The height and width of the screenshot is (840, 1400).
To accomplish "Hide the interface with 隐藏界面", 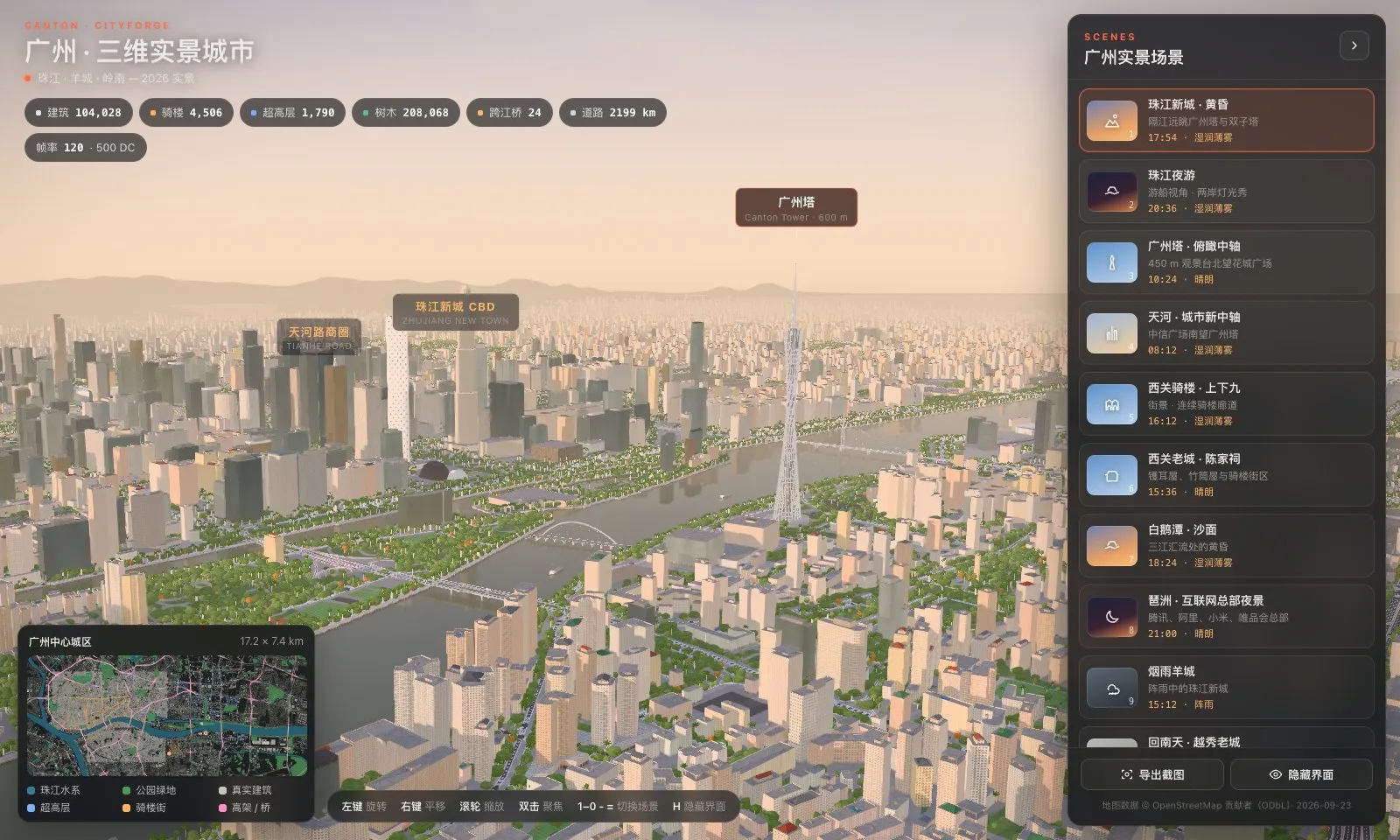I will point(1301,774).
